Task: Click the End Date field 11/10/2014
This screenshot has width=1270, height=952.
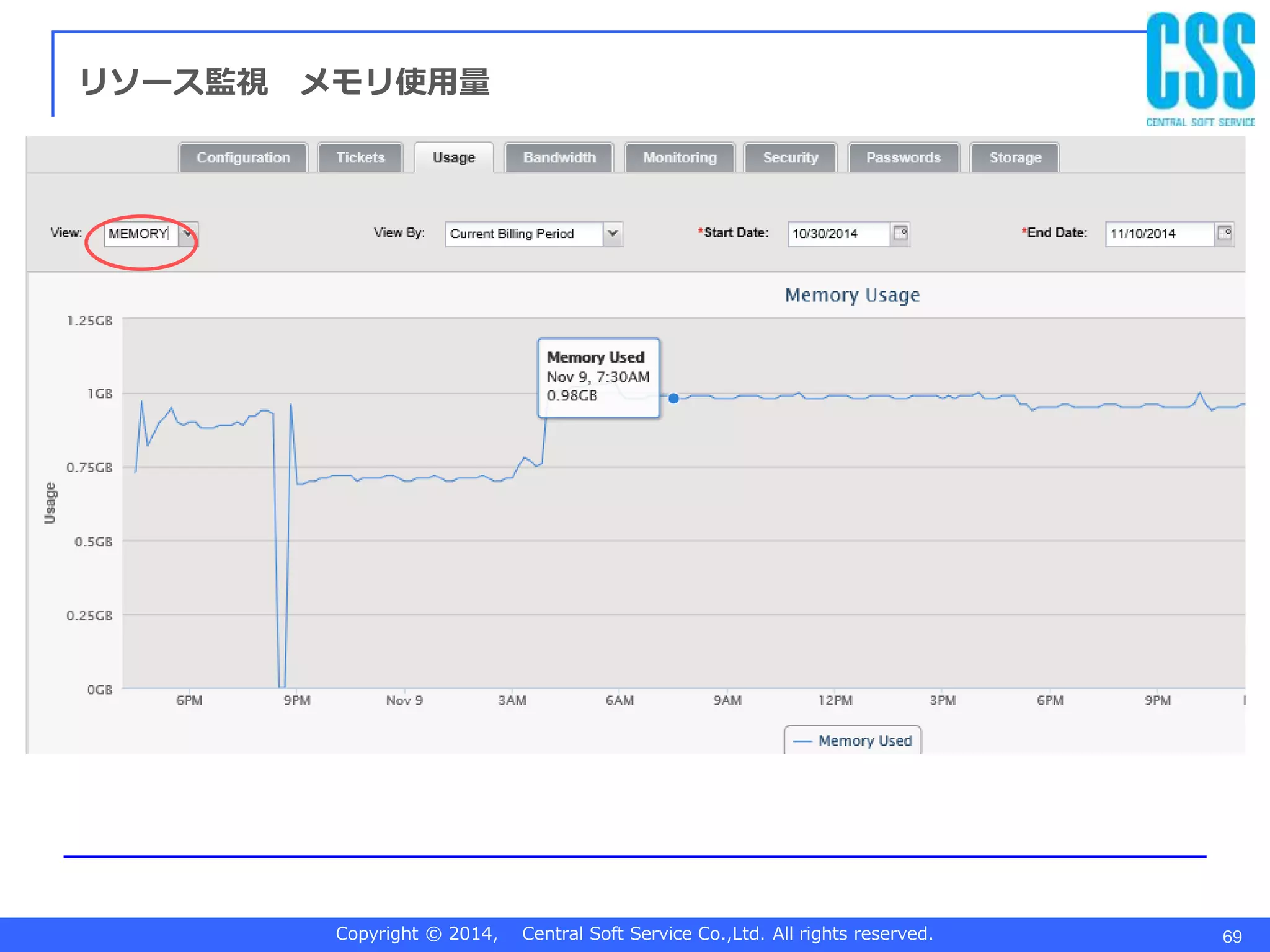Action: click(x=1159, y=234)
